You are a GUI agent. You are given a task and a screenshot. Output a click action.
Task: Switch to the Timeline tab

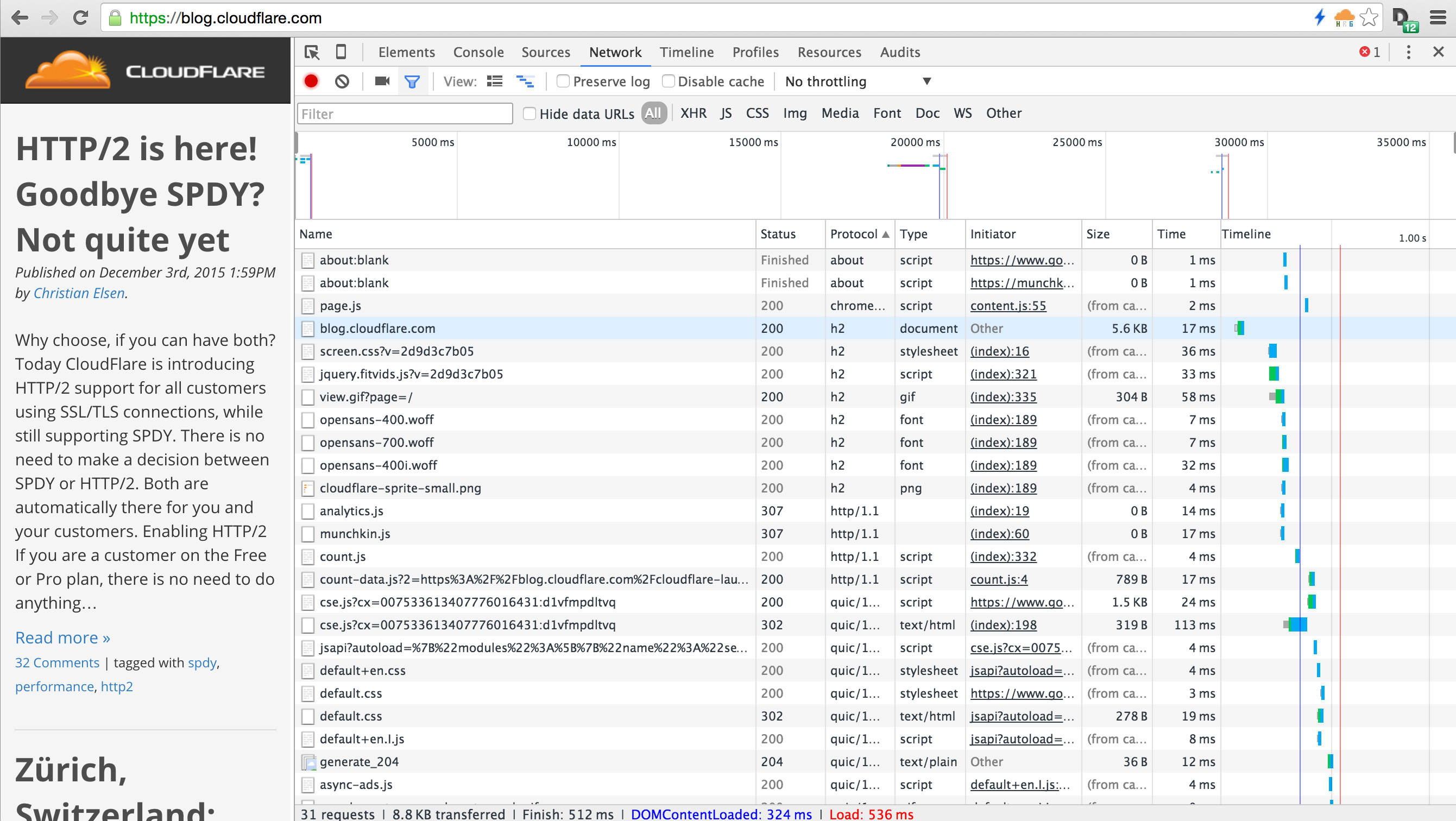click(x=686, y=52)
